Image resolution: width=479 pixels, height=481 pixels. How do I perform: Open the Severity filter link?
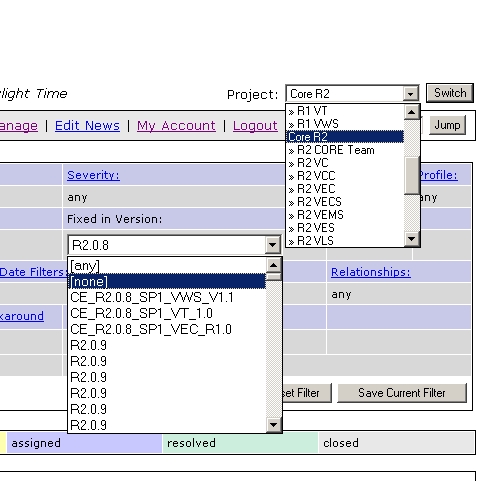[x=93, y=175]
